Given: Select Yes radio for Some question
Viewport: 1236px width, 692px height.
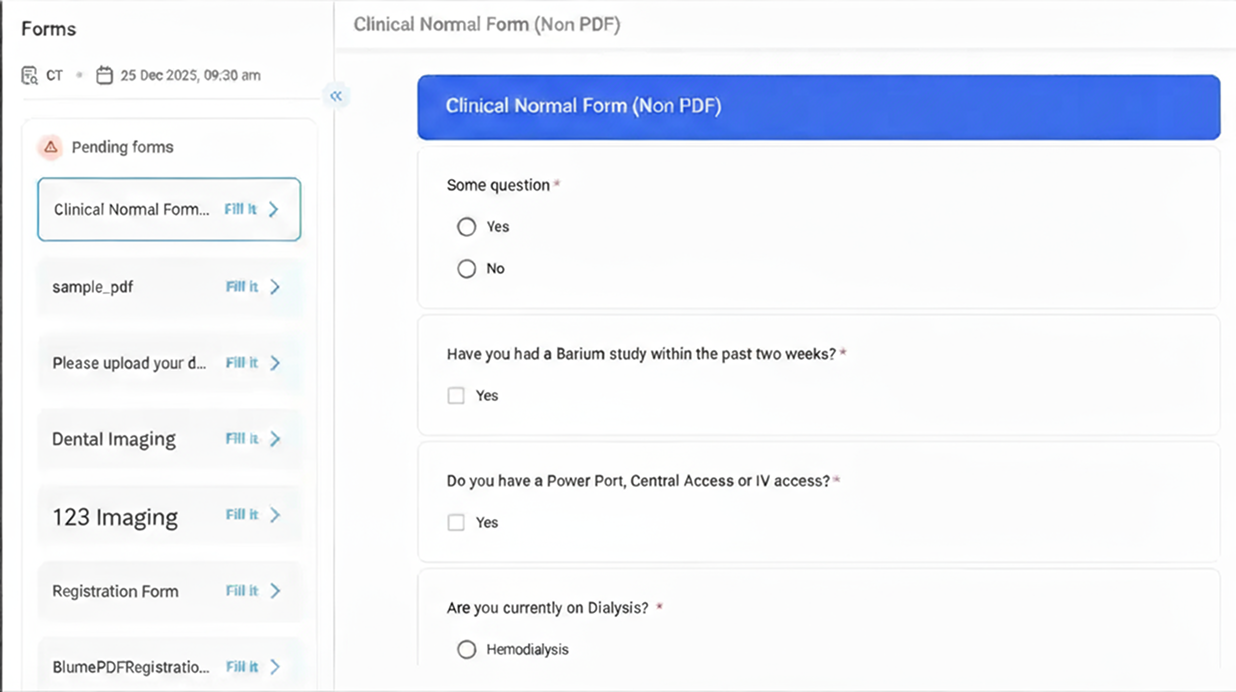Looking at the screenshot, I should point(466,227).
